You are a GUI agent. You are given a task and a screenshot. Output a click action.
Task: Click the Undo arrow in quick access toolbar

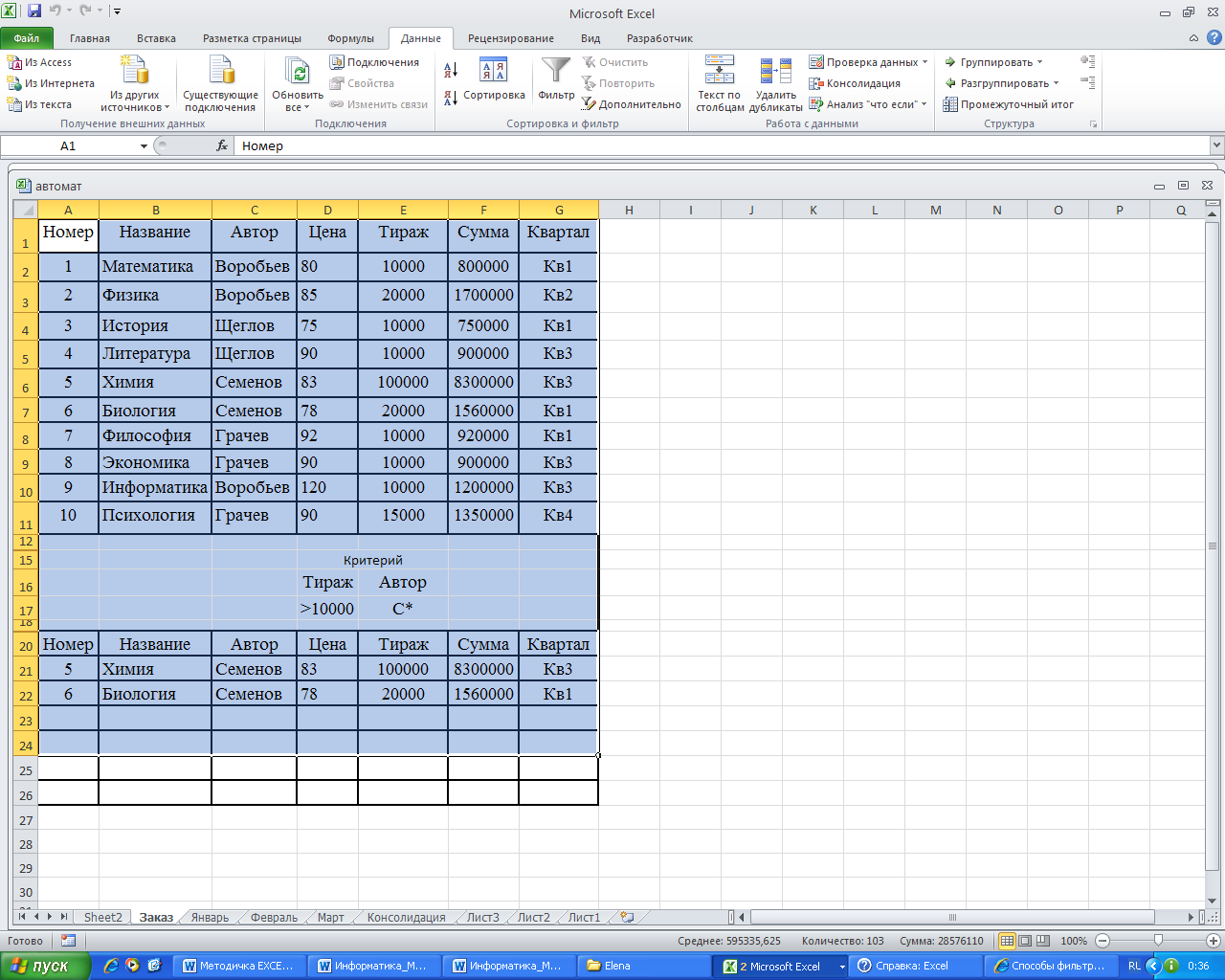(55, 11)
